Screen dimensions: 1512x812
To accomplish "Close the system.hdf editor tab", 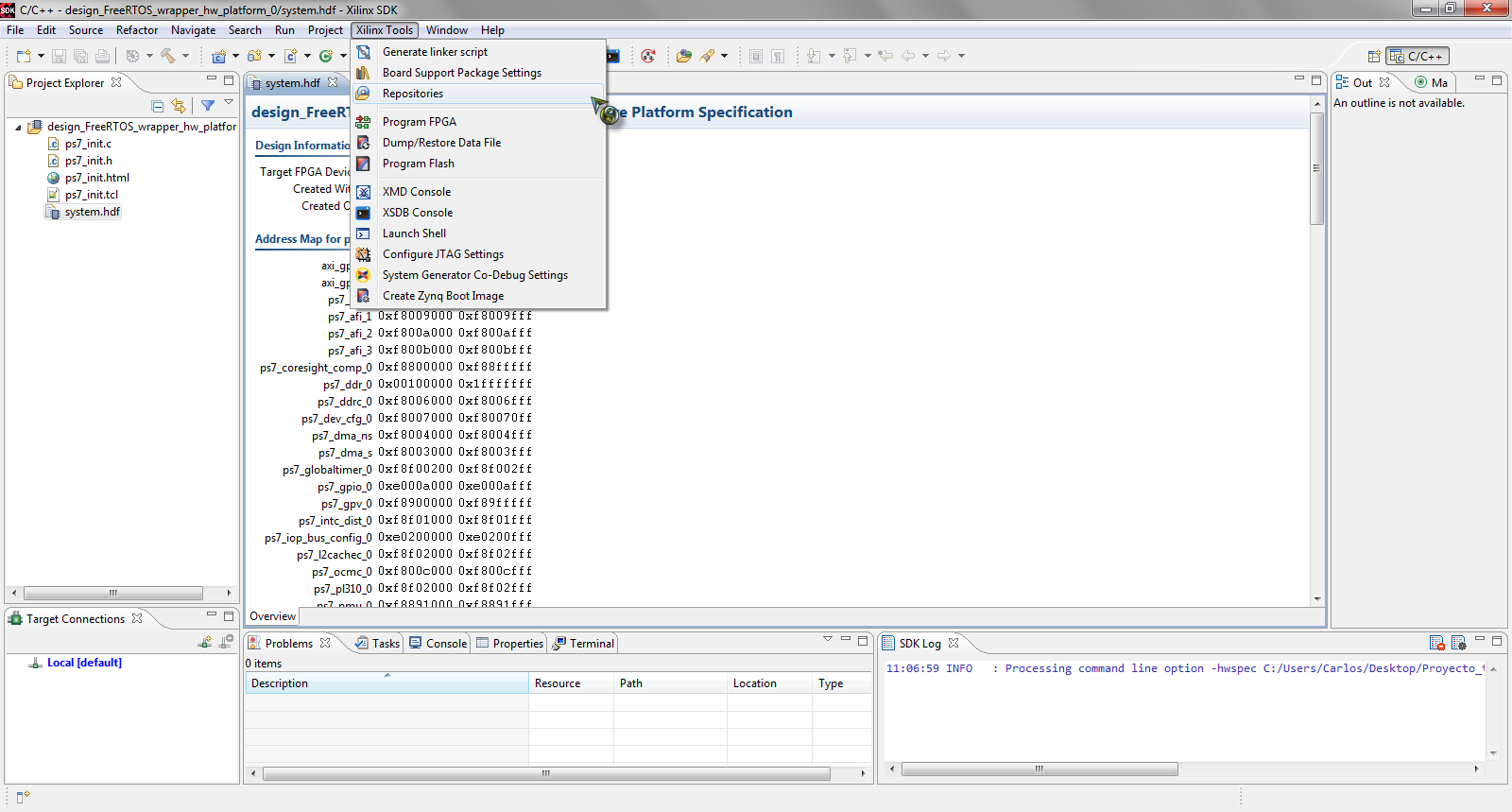I will [333, 82].
